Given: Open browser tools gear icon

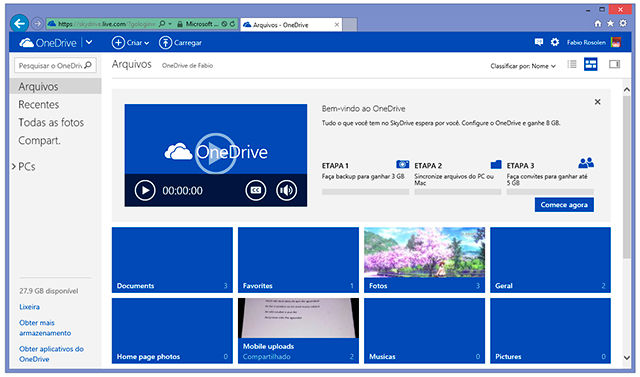Looking at the screenshot, I should (623, 24).
